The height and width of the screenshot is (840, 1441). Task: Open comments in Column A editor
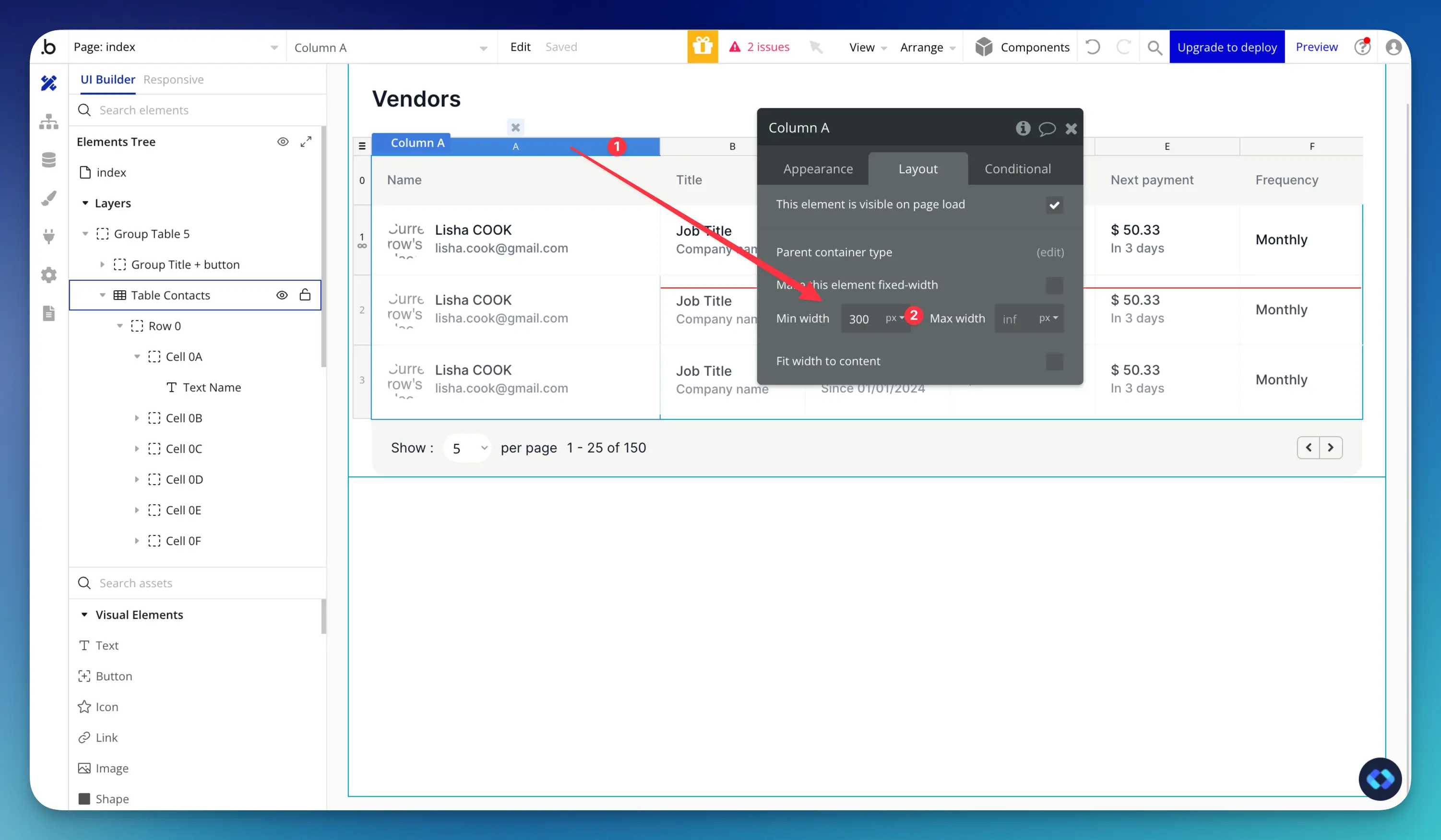tap(1047, 129)
